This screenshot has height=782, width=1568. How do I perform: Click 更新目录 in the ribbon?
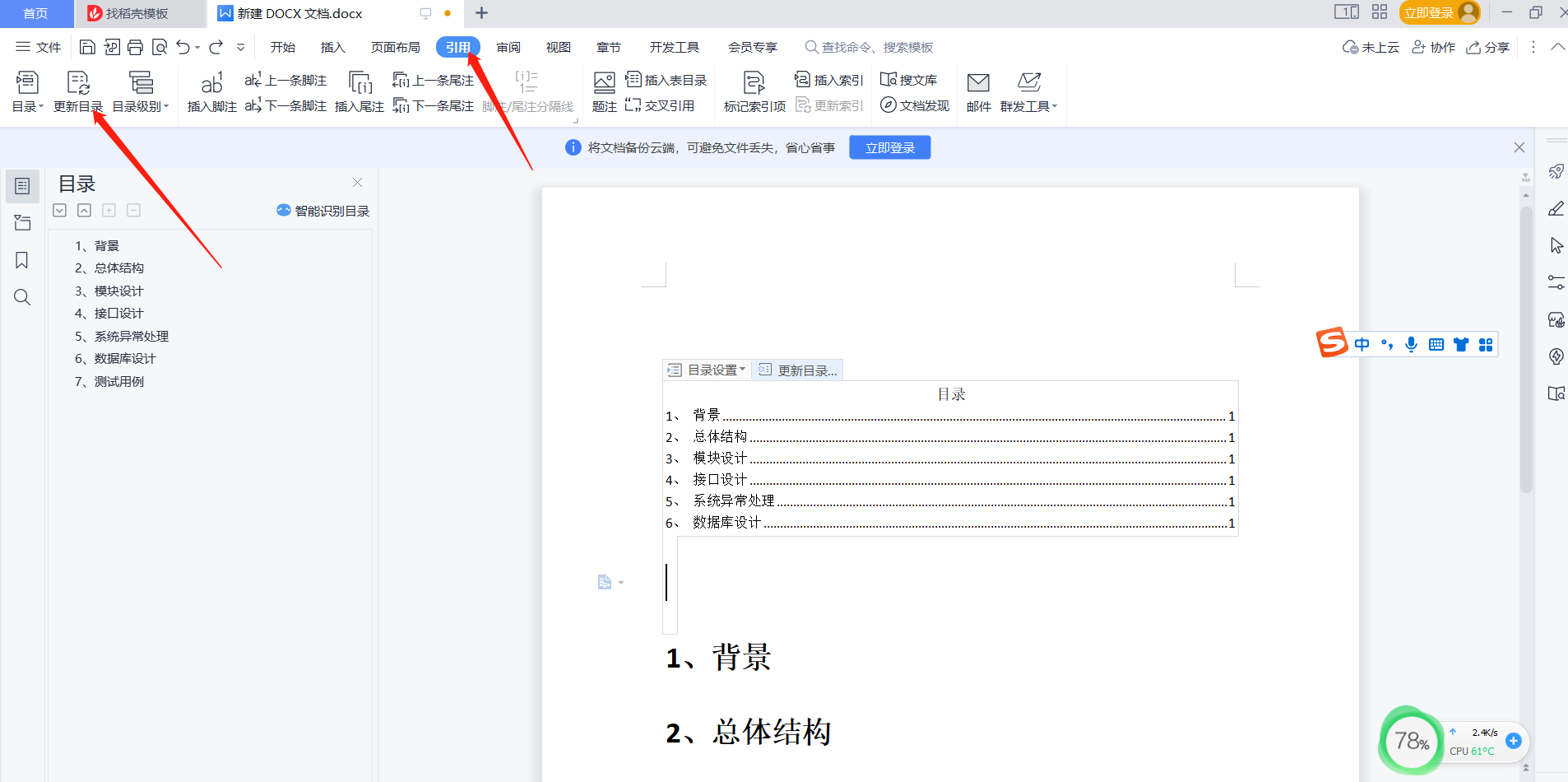(78, 92)
